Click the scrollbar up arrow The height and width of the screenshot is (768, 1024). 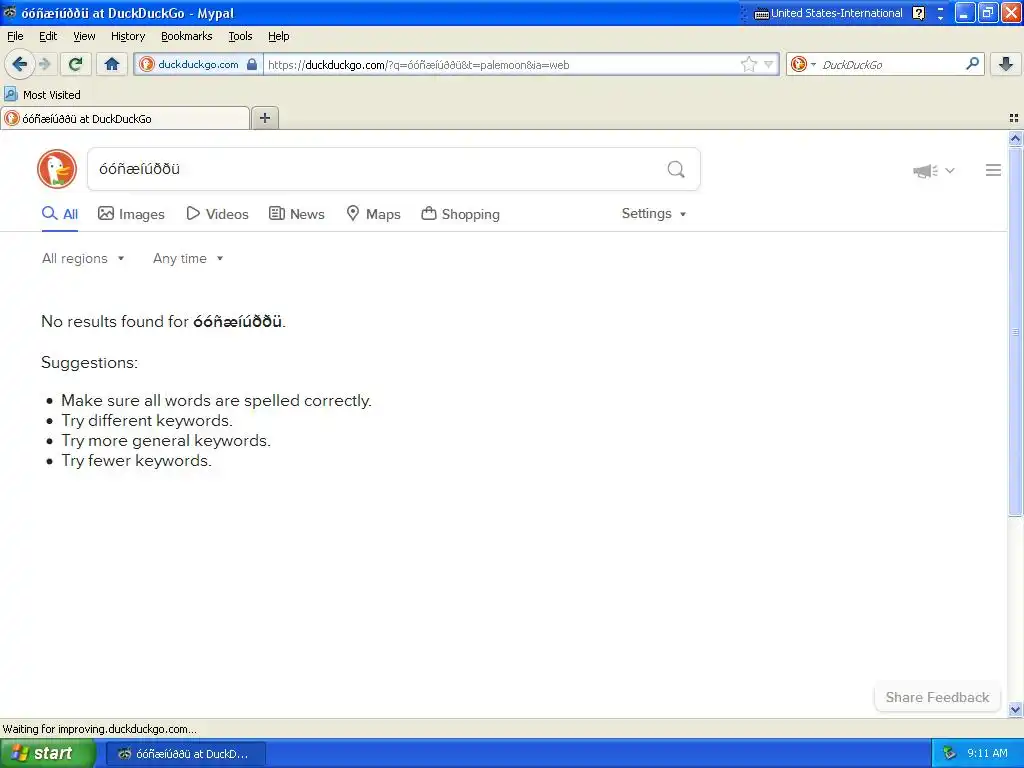[1015, 138]
